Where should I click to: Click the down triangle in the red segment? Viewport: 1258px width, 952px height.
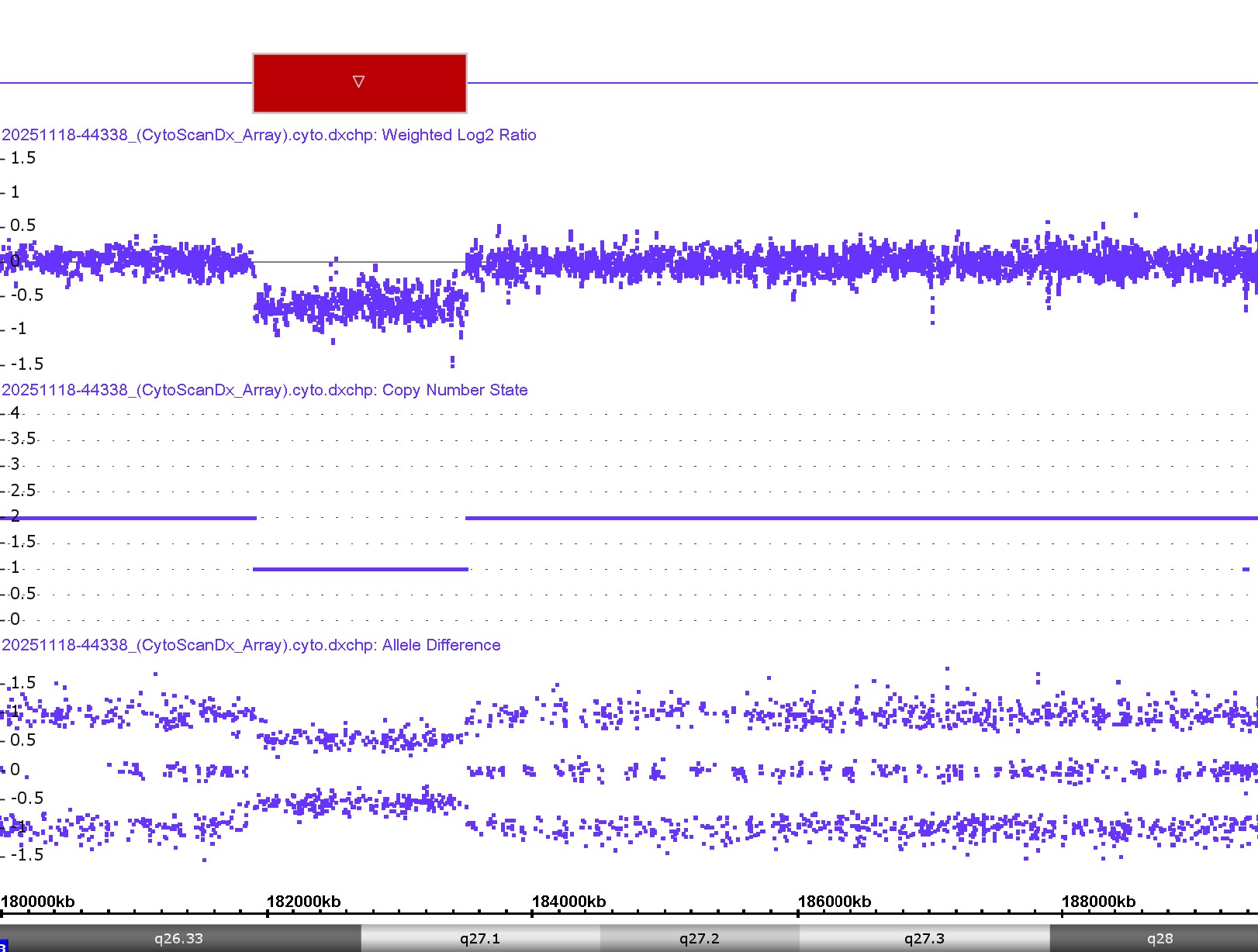click(x=358, y=81)
